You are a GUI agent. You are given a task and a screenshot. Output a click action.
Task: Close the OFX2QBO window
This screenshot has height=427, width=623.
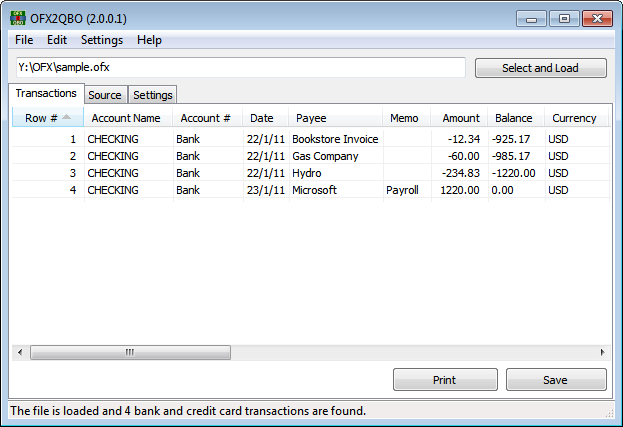click(x=597, y=19)
